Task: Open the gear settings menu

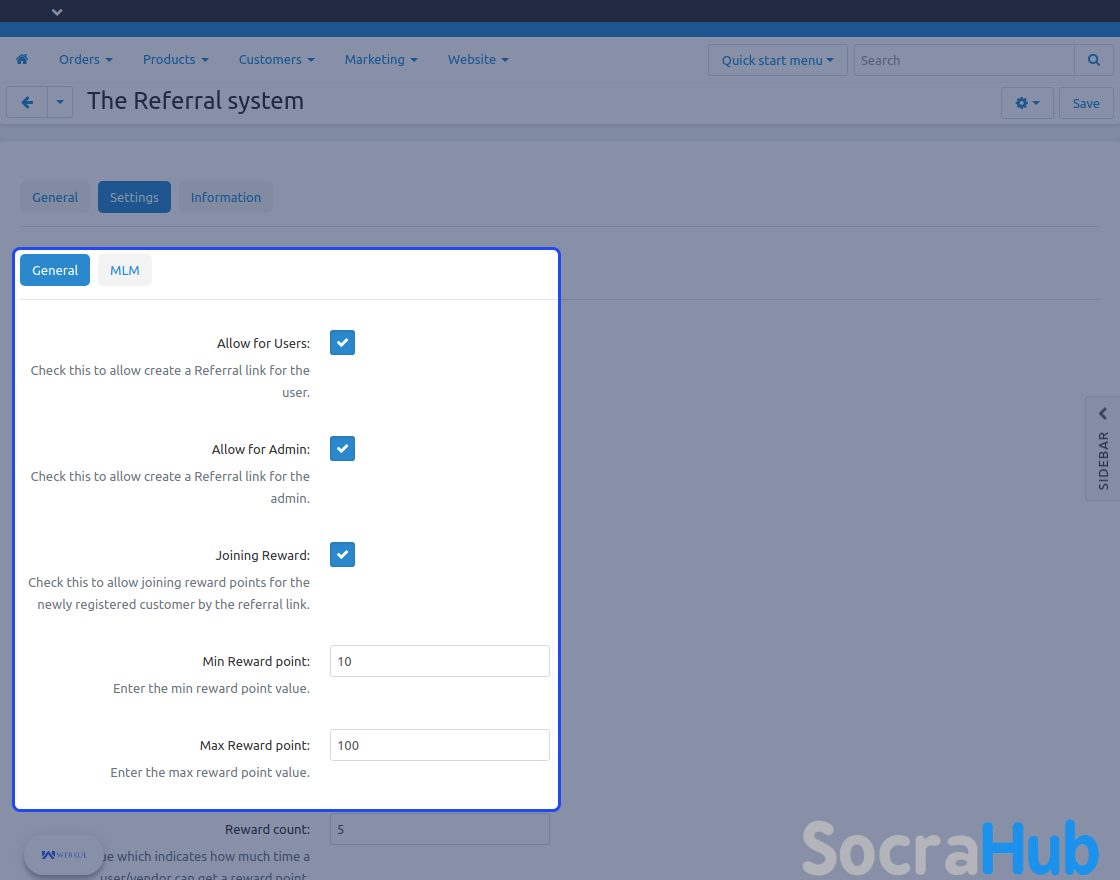Action: coord(1027,103)
